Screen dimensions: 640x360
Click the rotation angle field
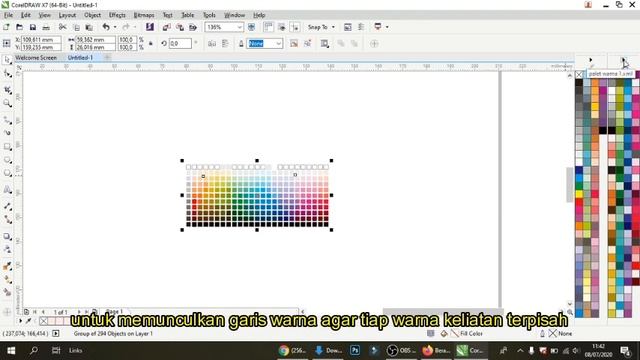180,43
